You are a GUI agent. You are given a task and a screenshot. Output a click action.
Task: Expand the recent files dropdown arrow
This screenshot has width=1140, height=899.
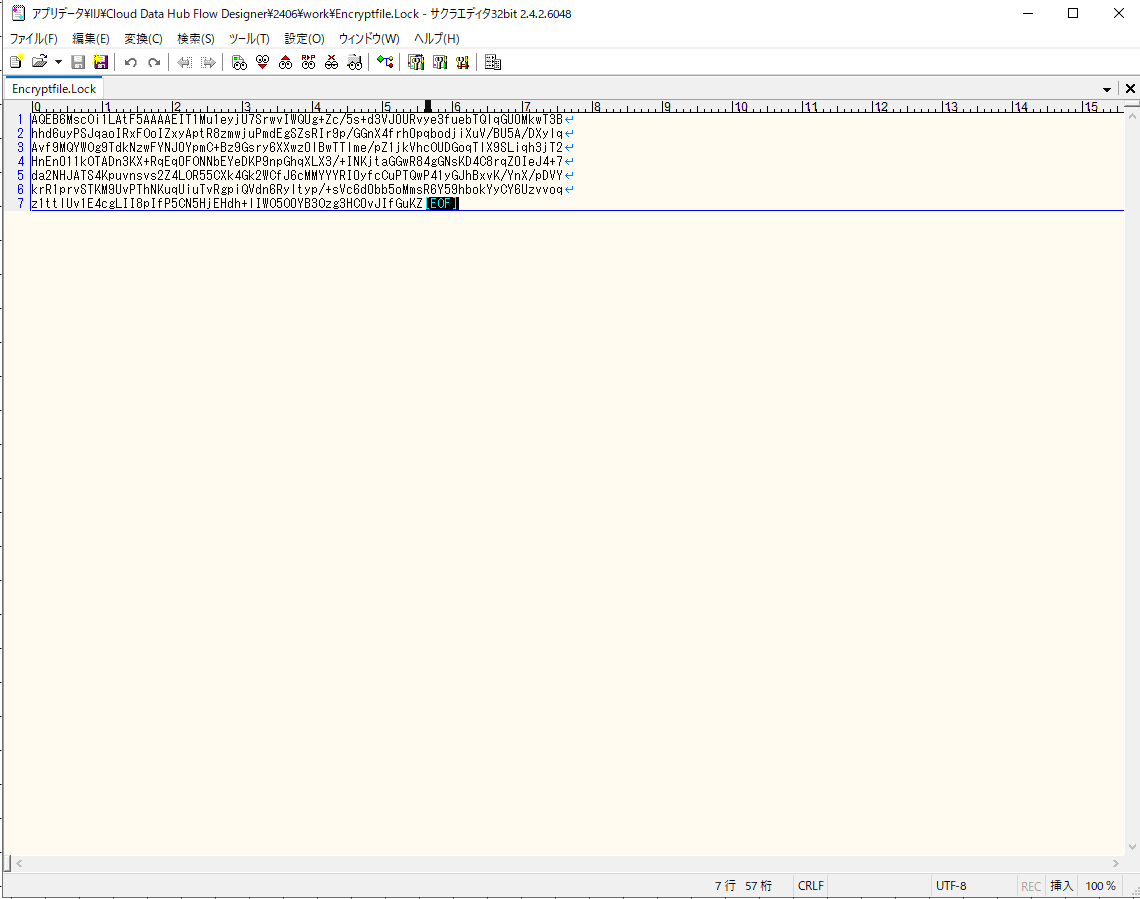pyautogui.click(x=58, y=62)
